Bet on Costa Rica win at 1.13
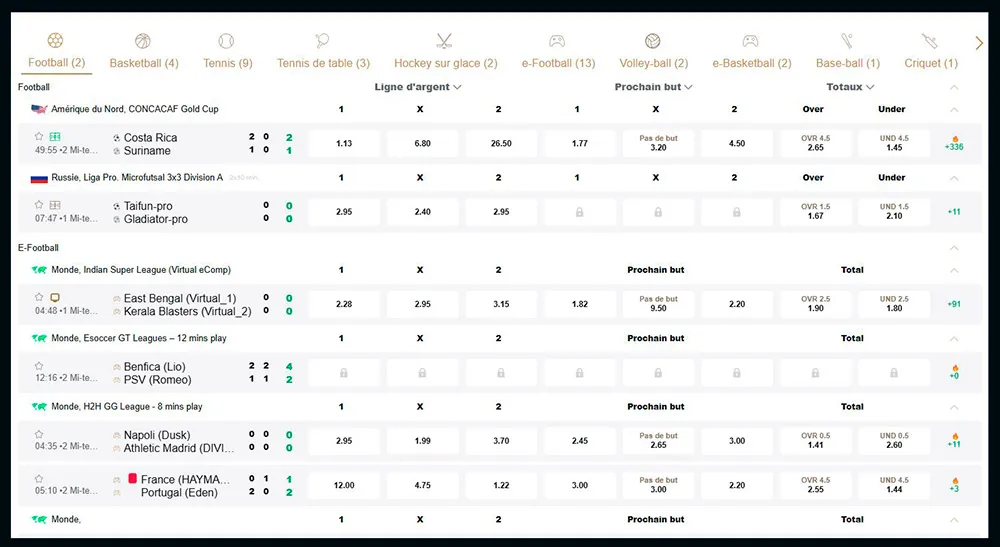The height and width of the screenshot is (547, 1000). click(x=344, y=143)
